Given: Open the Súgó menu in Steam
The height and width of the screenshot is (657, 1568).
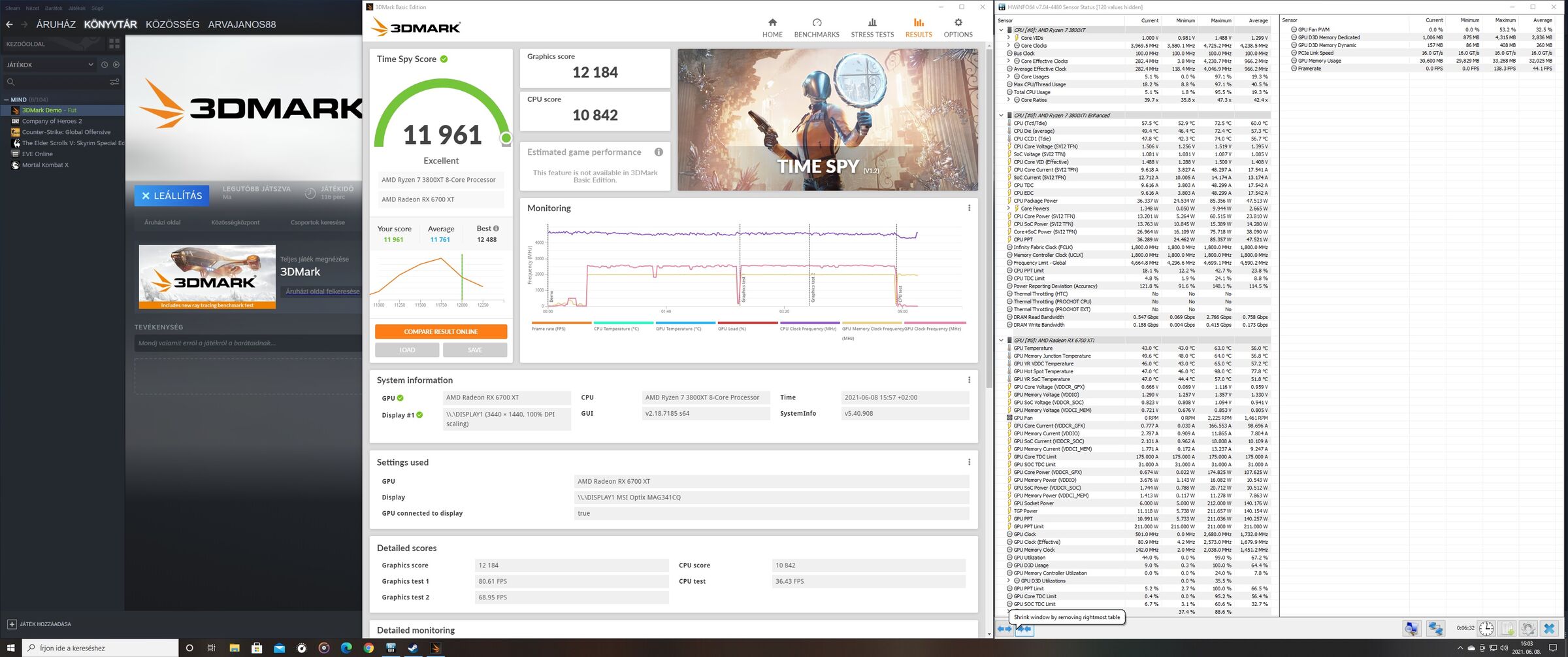Looking at the screenshot, I should tap(97, 8).
